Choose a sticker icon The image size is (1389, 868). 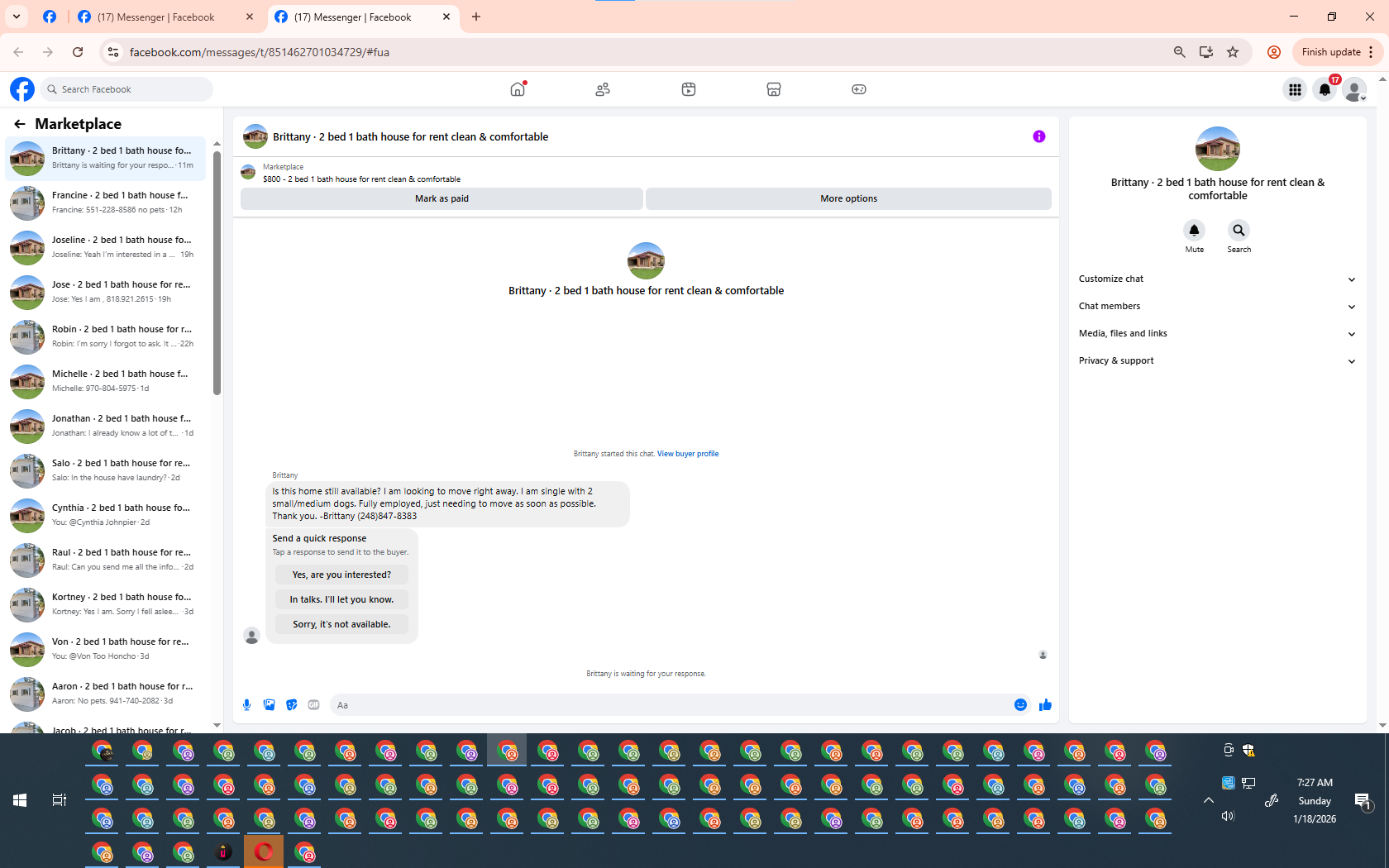click(291, 705)
